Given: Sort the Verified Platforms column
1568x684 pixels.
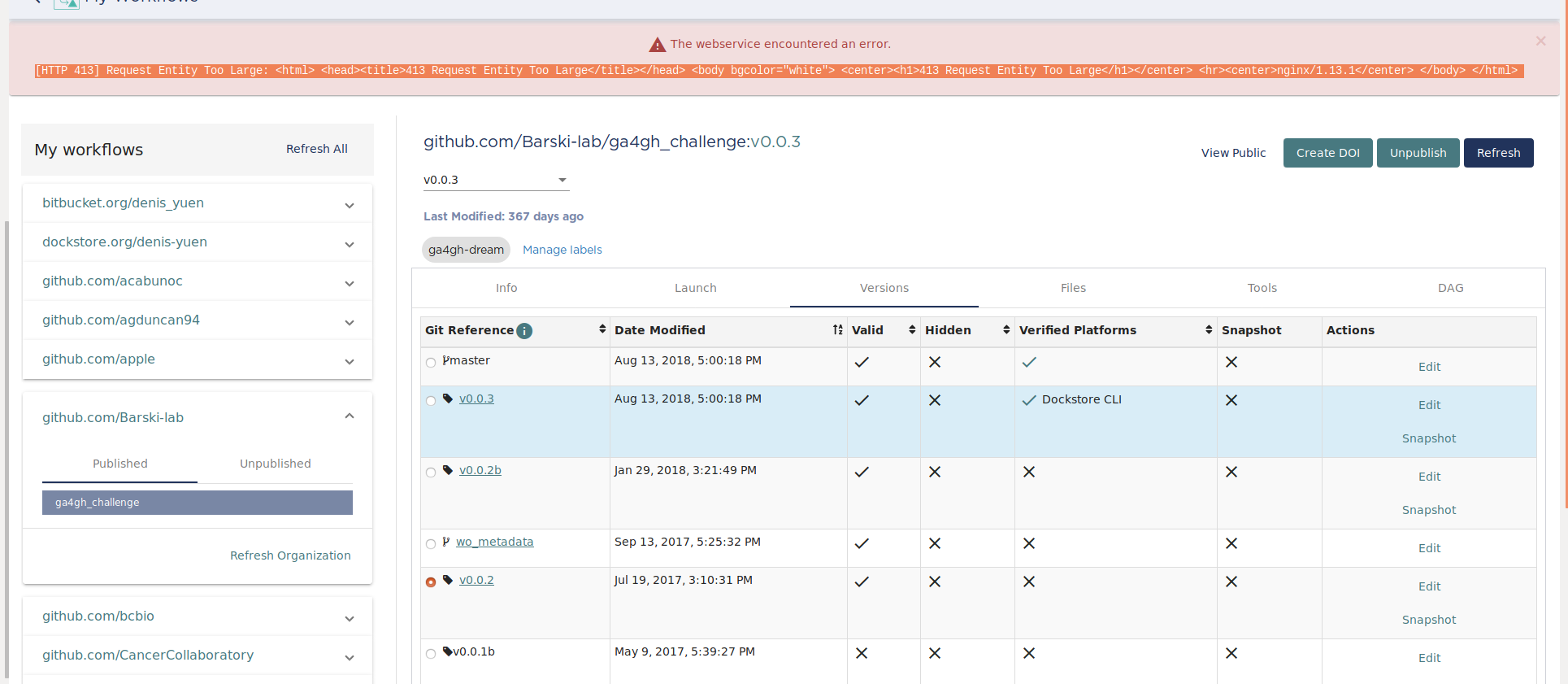Looking at the screenshot, I should [x=1209, y=329].
